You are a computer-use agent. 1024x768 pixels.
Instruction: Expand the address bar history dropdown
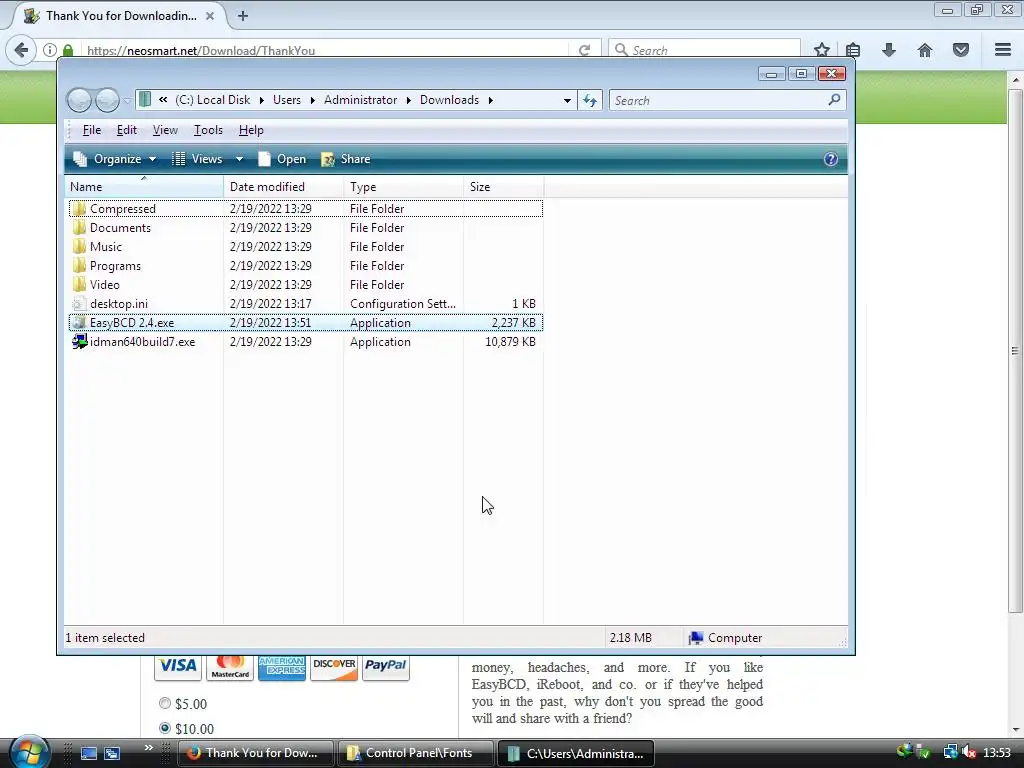(x=567, y=101)
